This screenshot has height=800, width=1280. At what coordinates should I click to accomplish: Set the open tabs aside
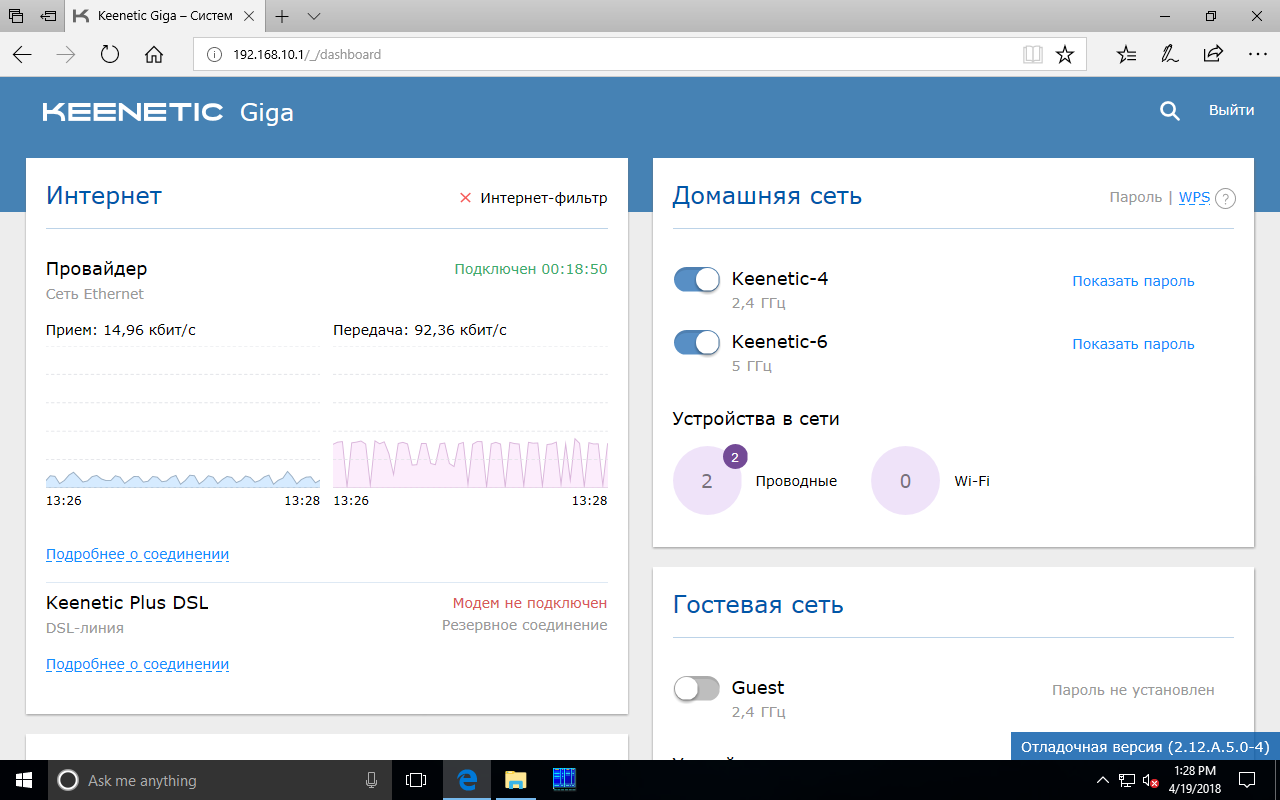point(49,16)
